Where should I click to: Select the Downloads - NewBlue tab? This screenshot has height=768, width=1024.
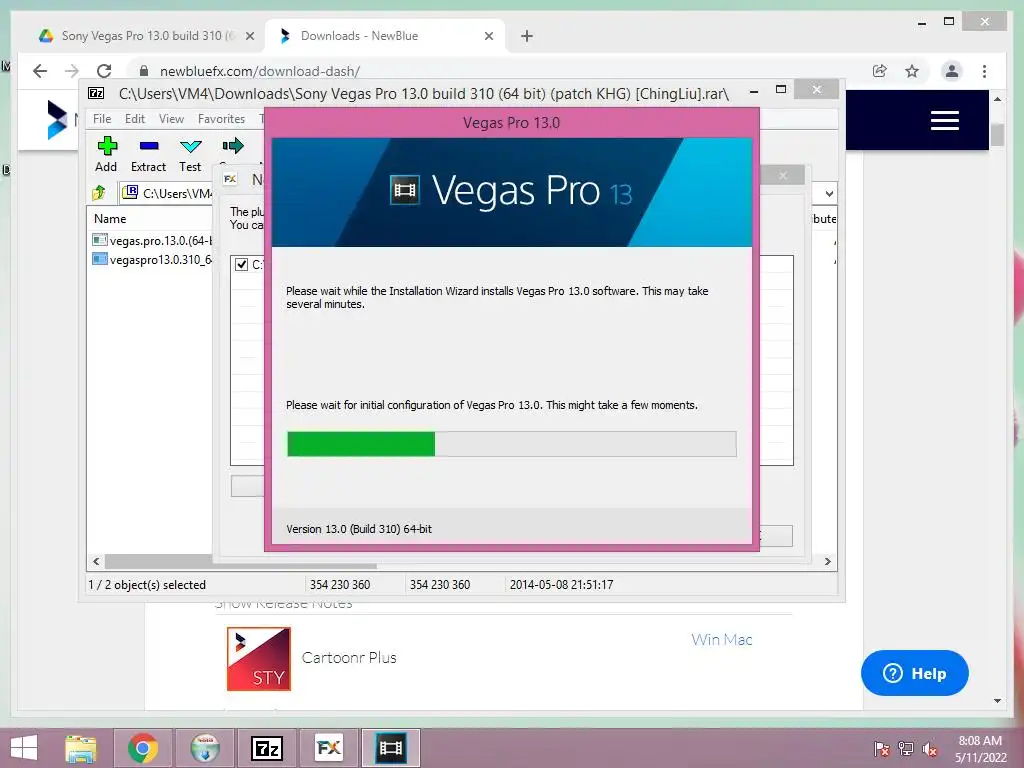click(x=385, y=36)
